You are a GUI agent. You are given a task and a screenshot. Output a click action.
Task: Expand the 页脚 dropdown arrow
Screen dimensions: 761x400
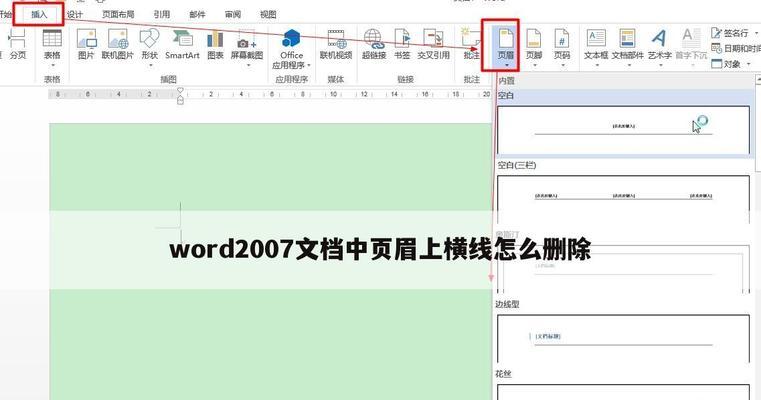(534, 65)
